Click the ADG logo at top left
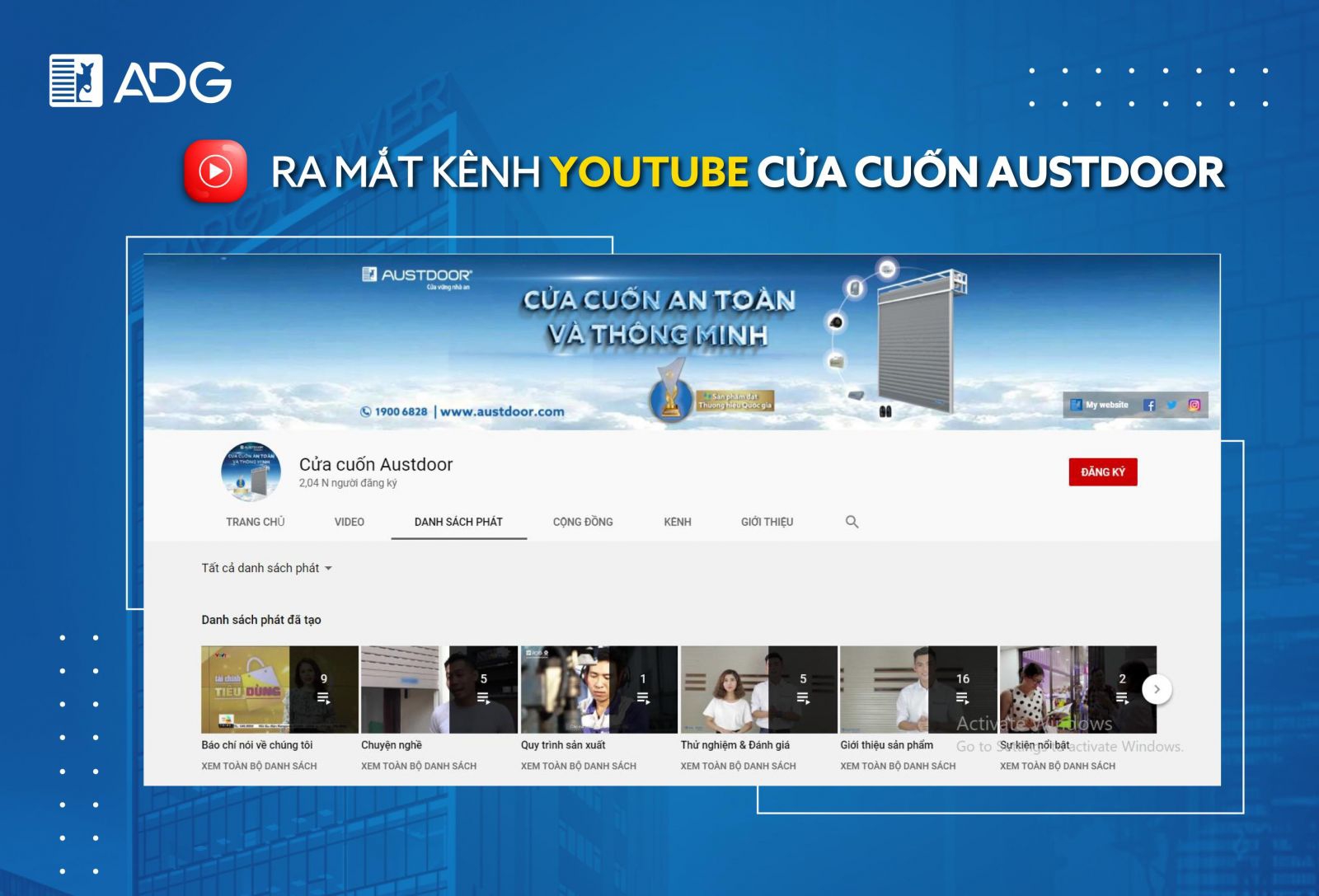1319x896 pixels. tap(140, 81)
